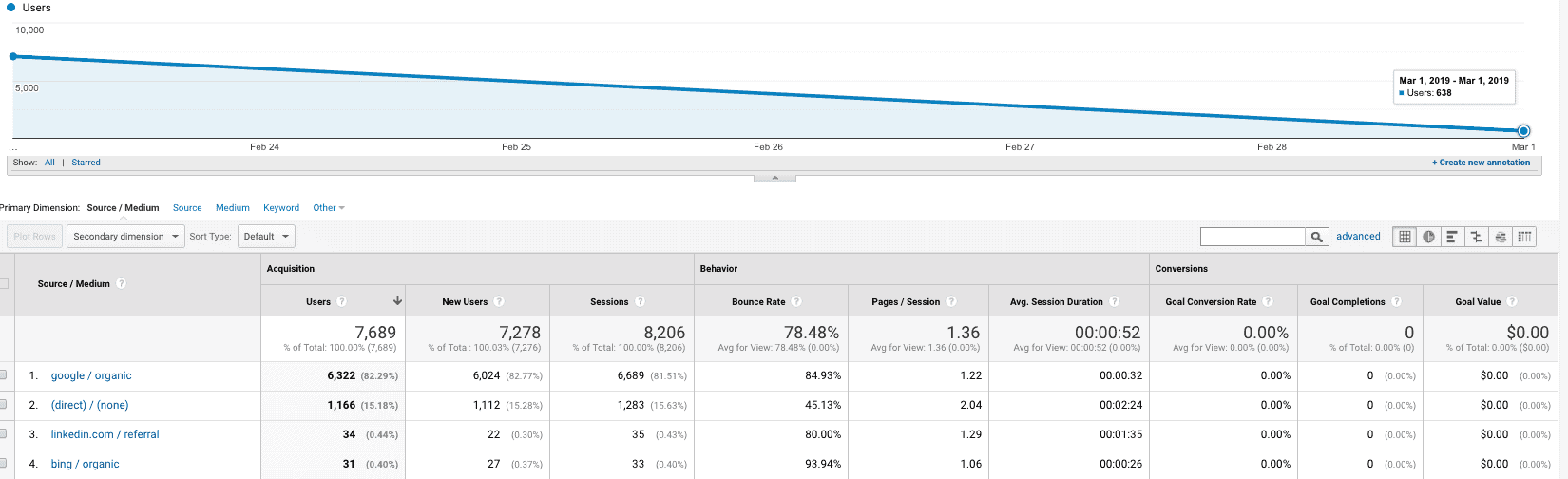
Task: Sort table by Pages / Session column header
Action: click(906, 301)
